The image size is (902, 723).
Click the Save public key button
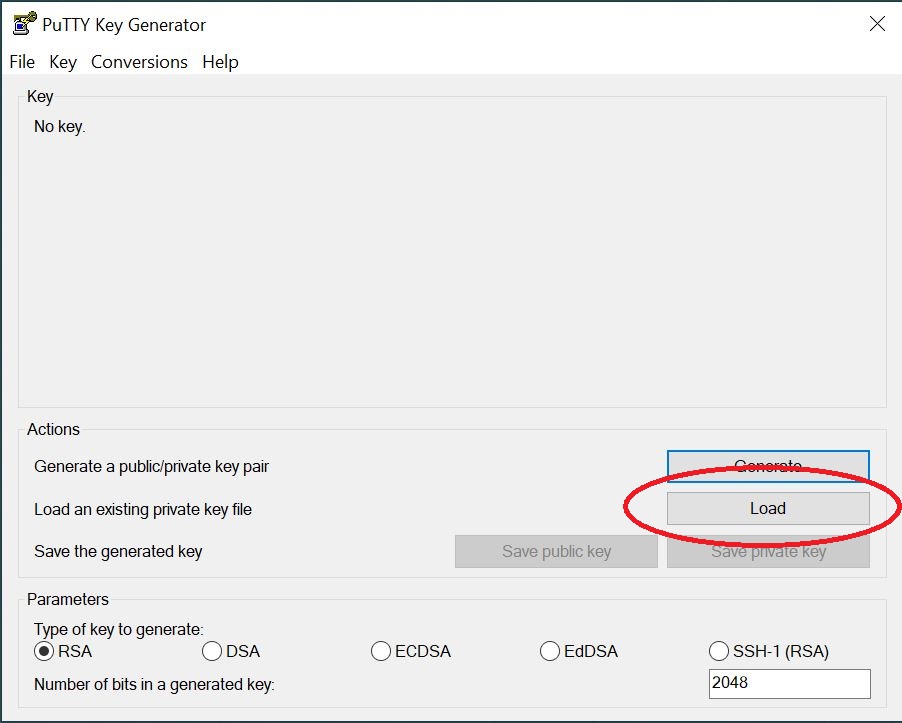click(x=556, y=552)
